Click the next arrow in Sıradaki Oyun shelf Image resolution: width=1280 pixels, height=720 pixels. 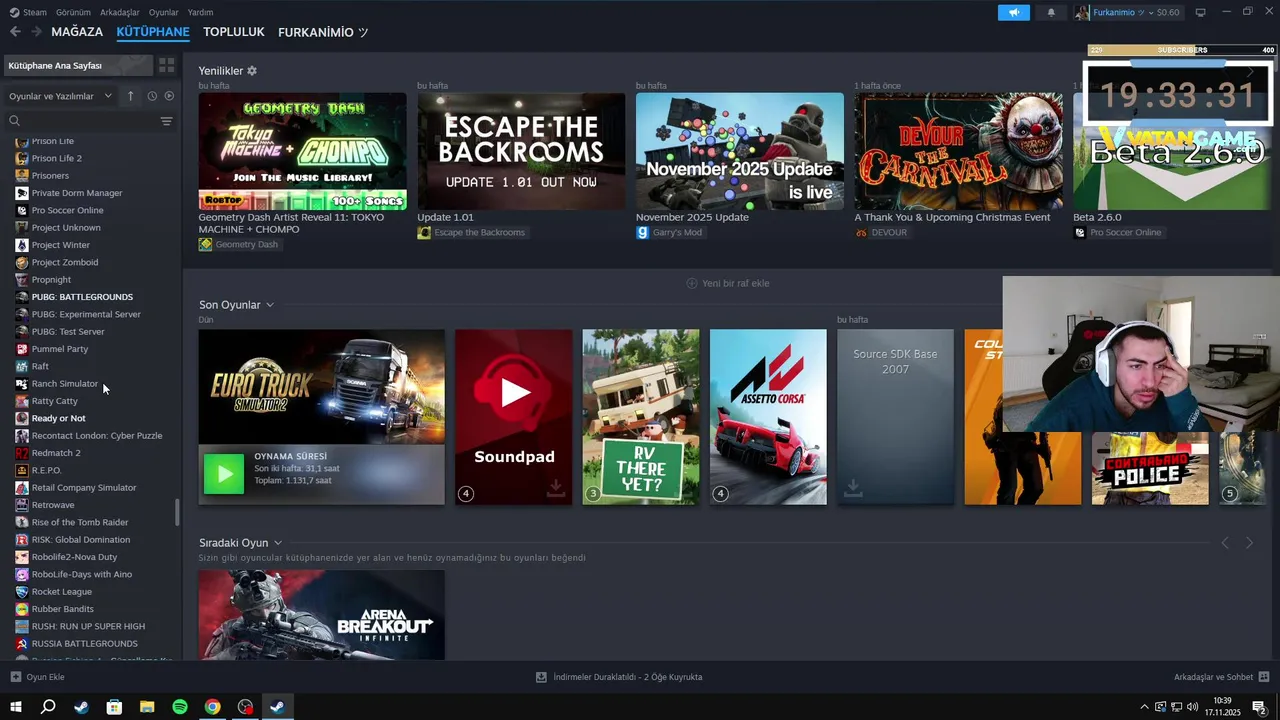[x=1249, y=543]
